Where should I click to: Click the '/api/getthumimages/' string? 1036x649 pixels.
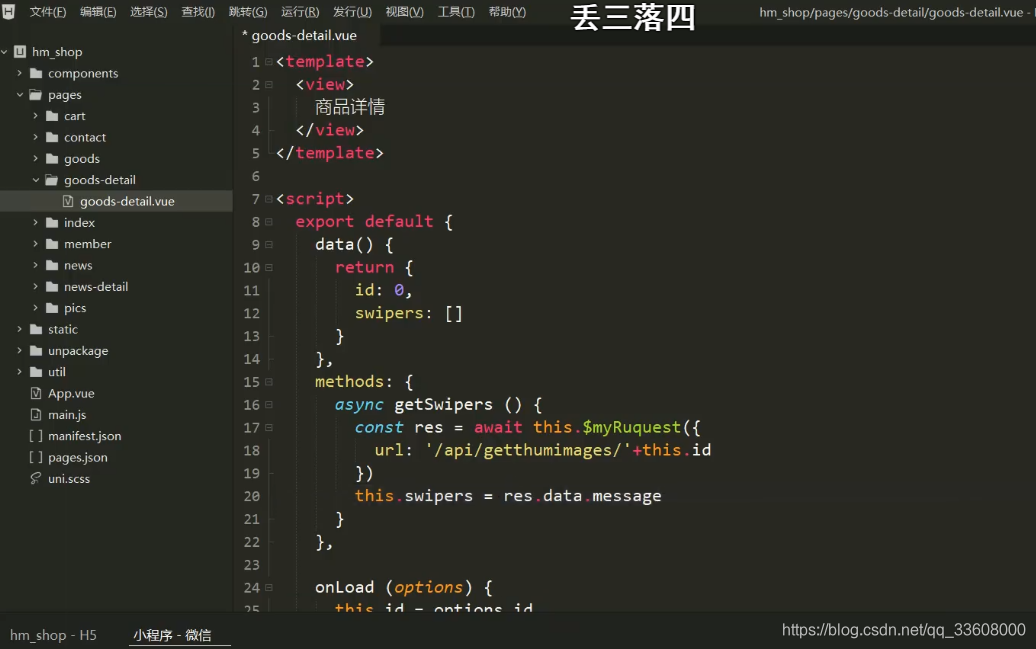pos(528,451)
